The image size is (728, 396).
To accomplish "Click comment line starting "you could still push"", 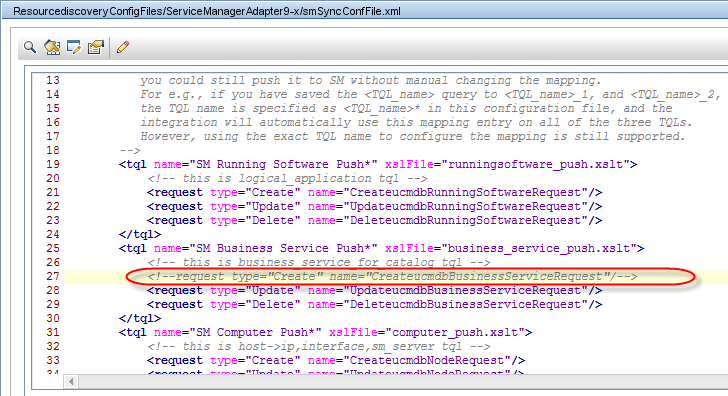I will tap(370, 80).
